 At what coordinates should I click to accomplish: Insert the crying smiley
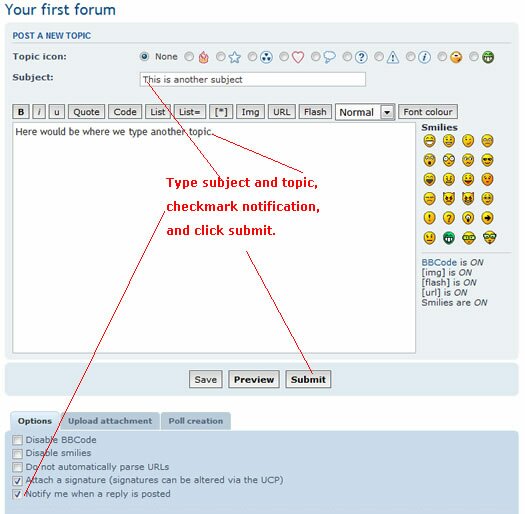pos(429,199)
